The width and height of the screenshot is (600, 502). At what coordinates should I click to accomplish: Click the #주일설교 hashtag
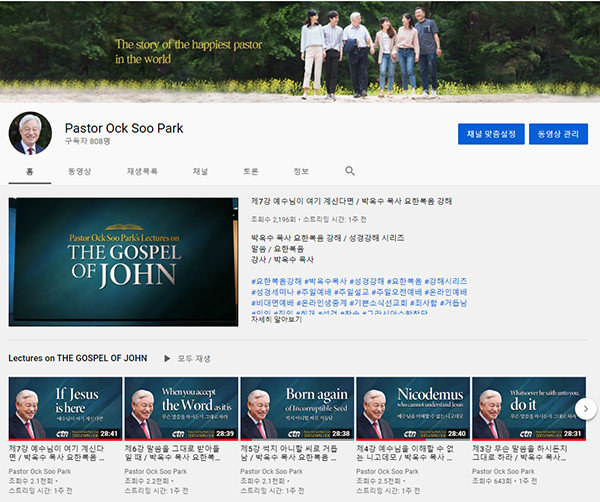[351, 292]
